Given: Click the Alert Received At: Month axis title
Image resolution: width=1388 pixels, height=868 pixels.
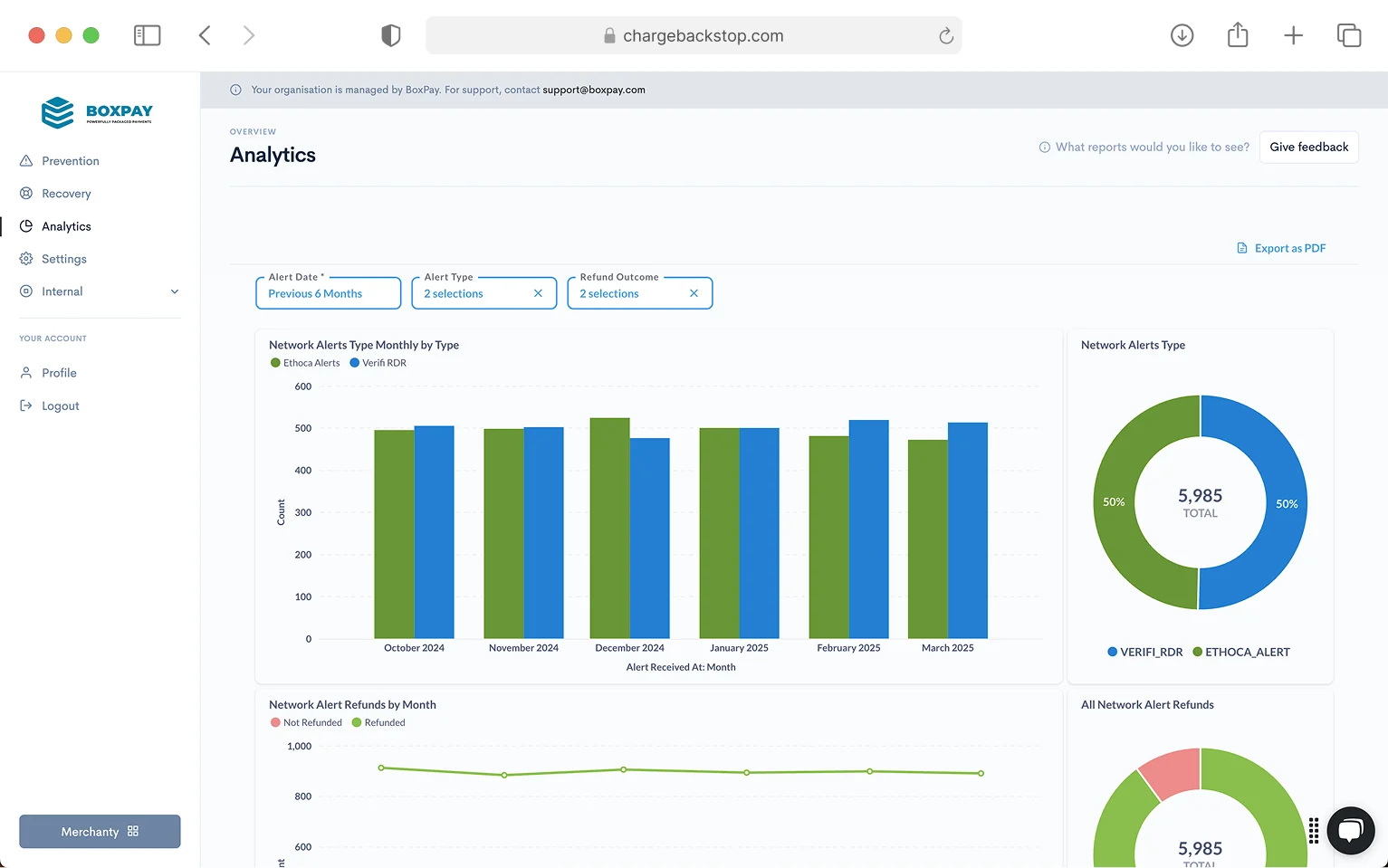Looking at the screenshot, I should click(x=681, y=667).
